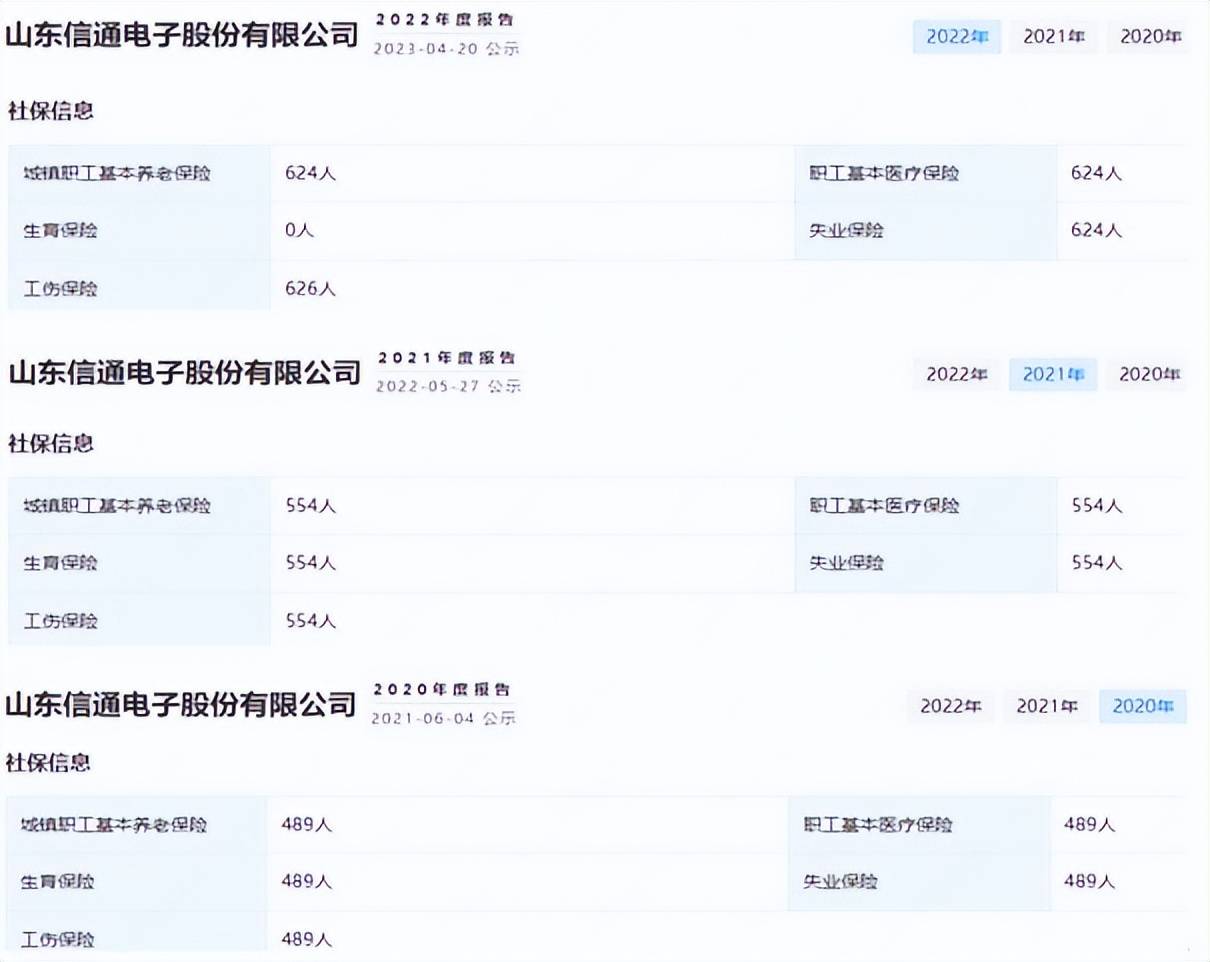Click 社保信息 heading in the 2020 report
The width and height of the screenshot is (1210, 962).
(48, 763)
